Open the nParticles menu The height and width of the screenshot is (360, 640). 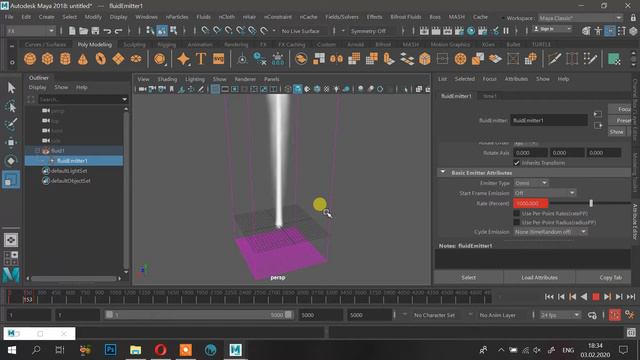(177, 17)
